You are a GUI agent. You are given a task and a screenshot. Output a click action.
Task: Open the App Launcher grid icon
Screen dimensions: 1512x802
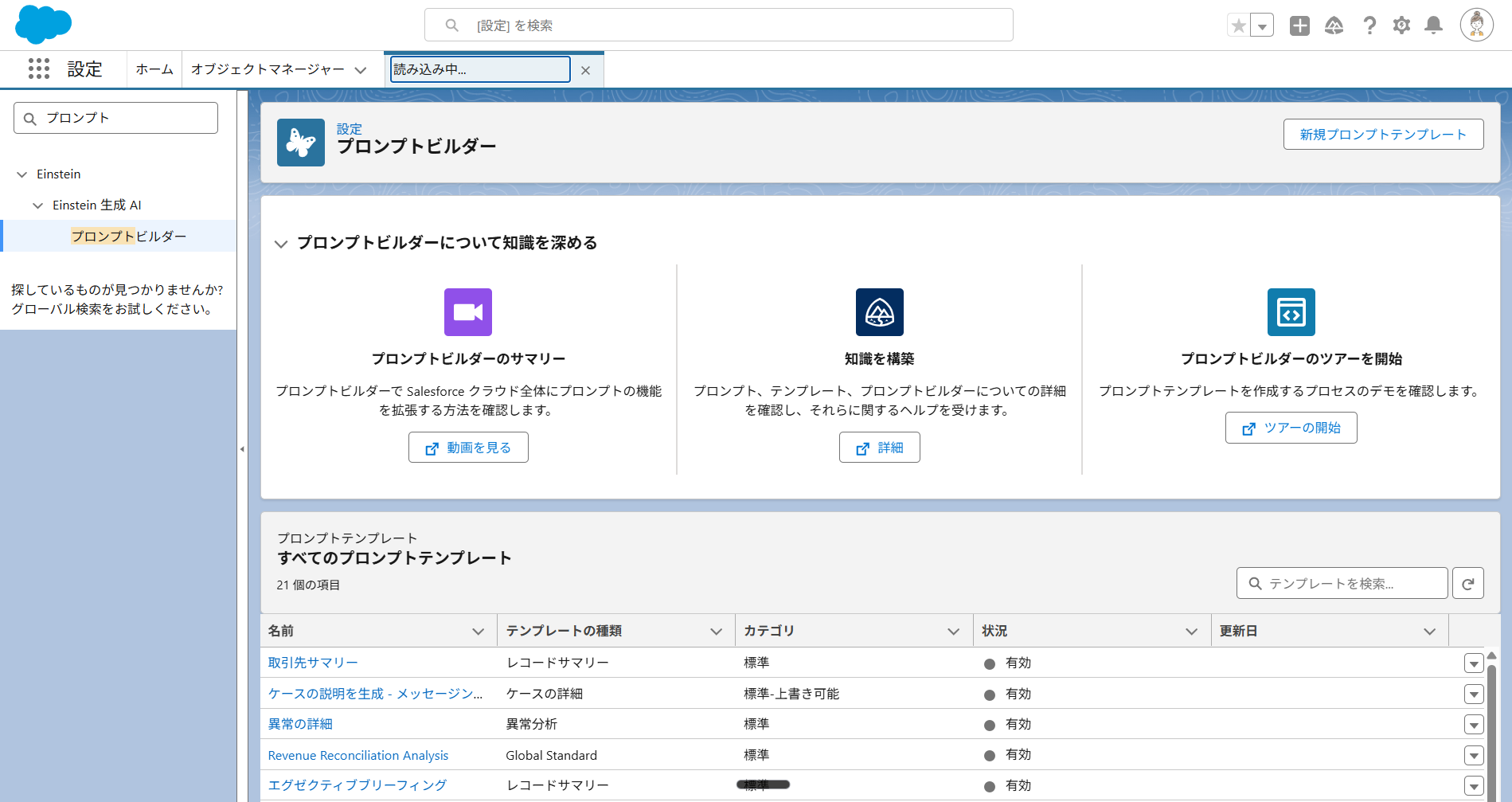[37, 69]
